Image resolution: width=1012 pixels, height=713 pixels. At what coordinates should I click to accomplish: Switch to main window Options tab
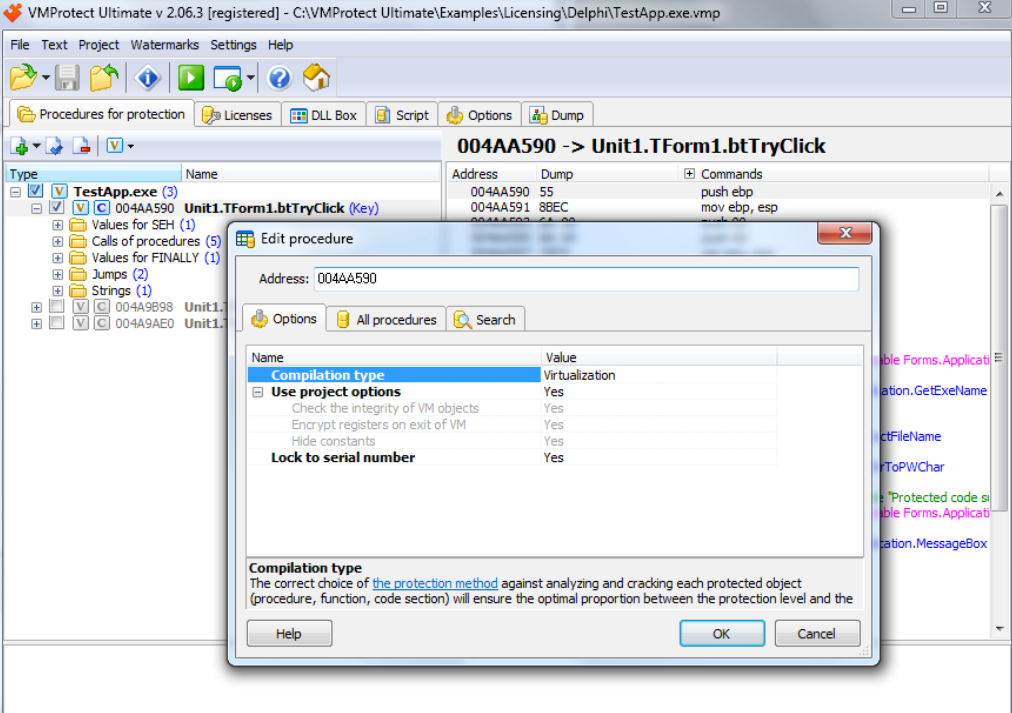[x=480, y=115]
